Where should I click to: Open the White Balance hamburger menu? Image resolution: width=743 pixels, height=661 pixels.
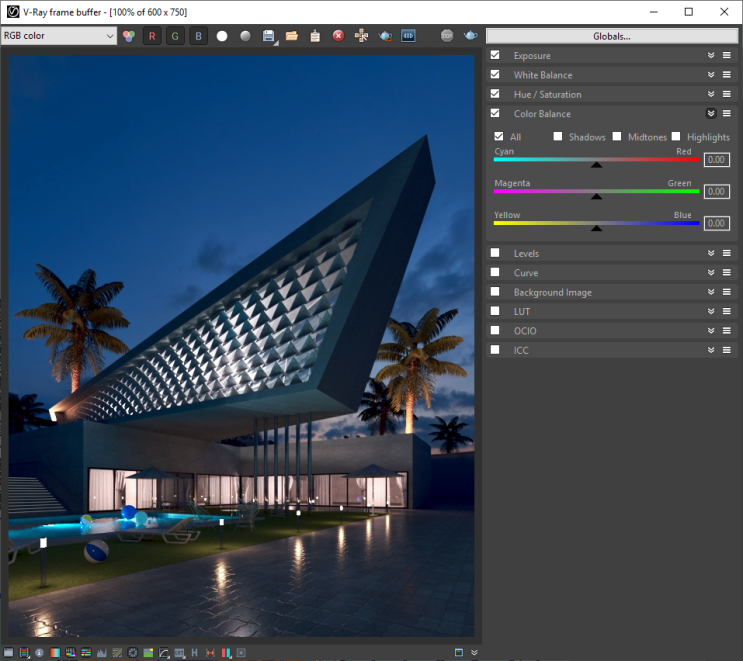pos(727,75)
